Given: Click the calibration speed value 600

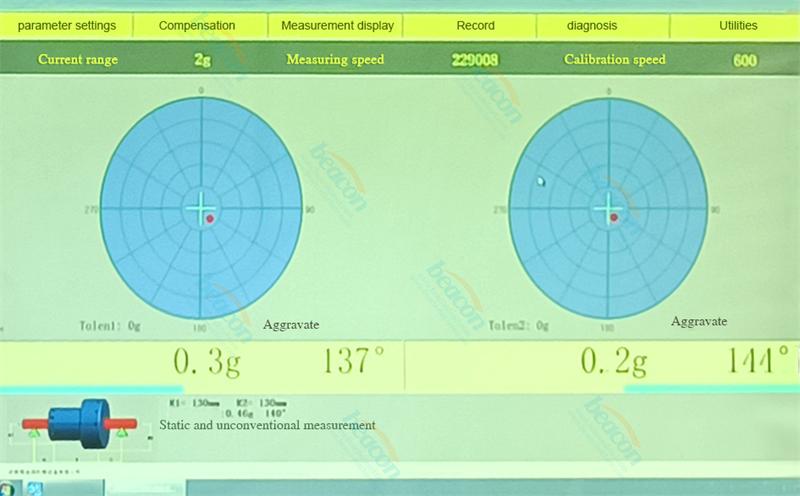Looking at the screenshot, I should click(744, 60).
